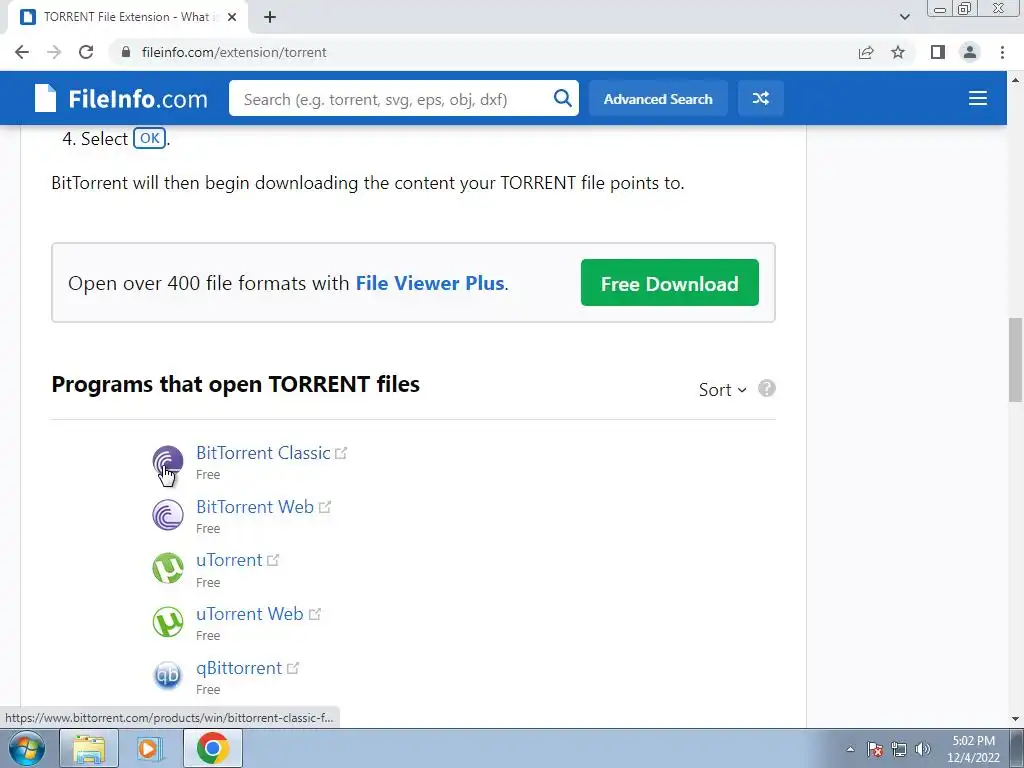Open the Sort dropdown
Viewport: 1024px width, 768px height.
pyautogui.click(x=722, y=390)
